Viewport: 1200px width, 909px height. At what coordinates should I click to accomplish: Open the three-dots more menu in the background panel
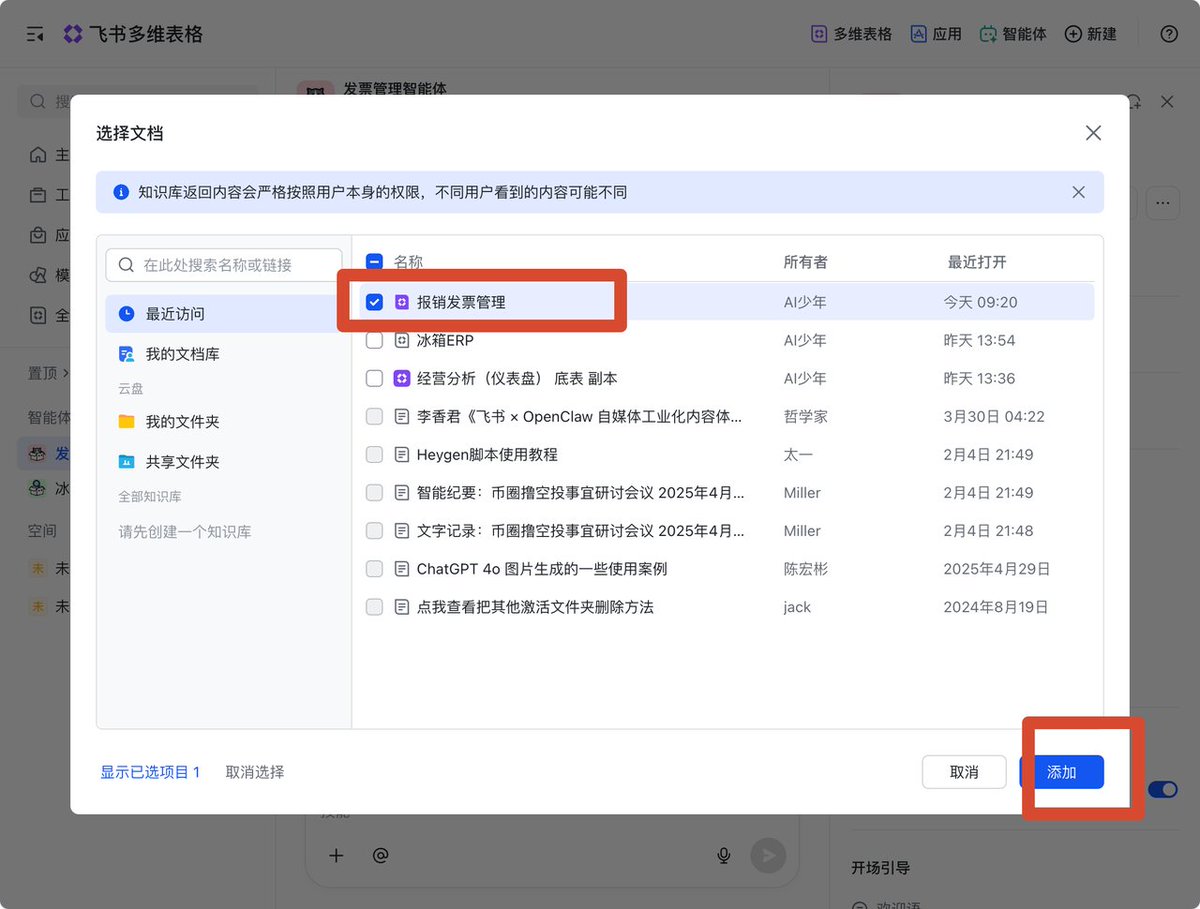[x=1162, y=203]
